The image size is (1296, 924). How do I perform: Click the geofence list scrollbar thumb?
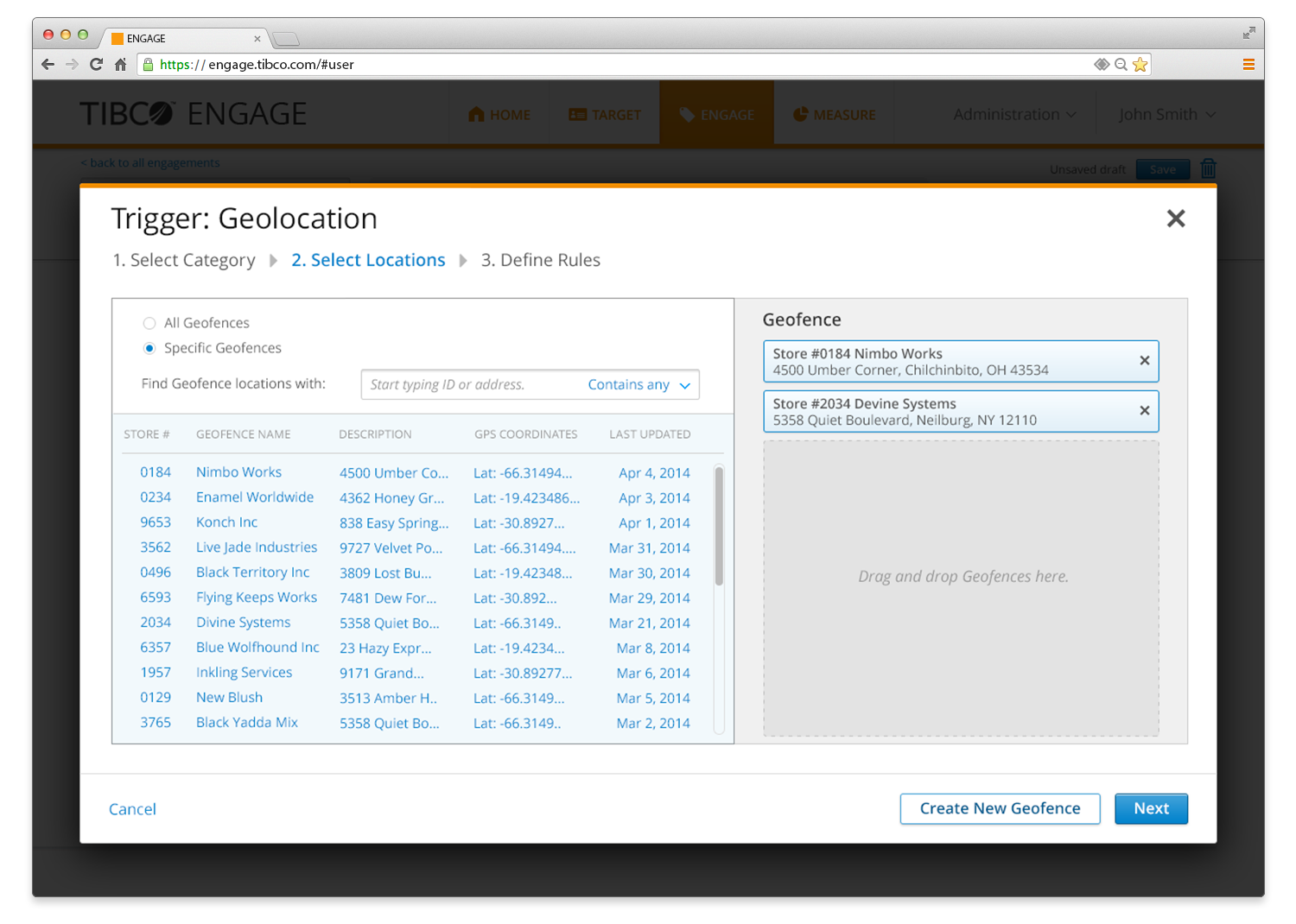(x=719, y=526)
